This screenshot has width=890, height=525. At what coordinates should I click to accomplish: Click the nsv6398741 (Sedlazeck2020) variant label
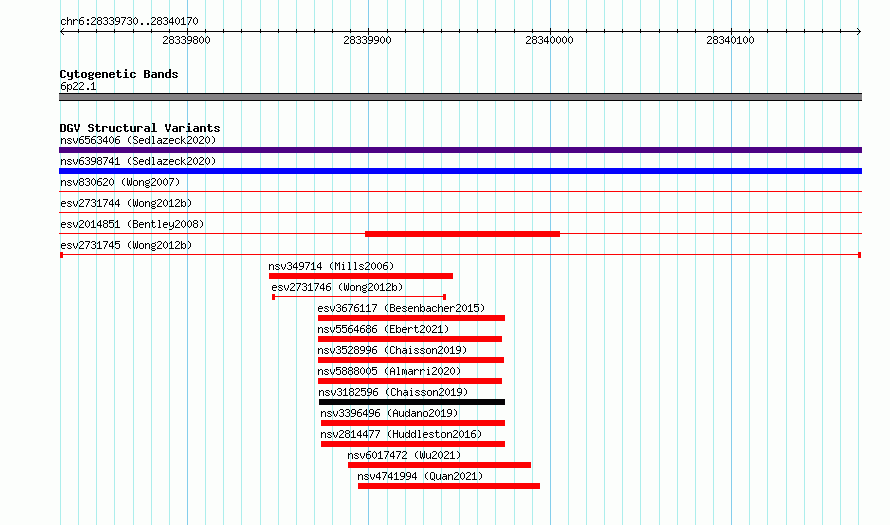point(138,161)
